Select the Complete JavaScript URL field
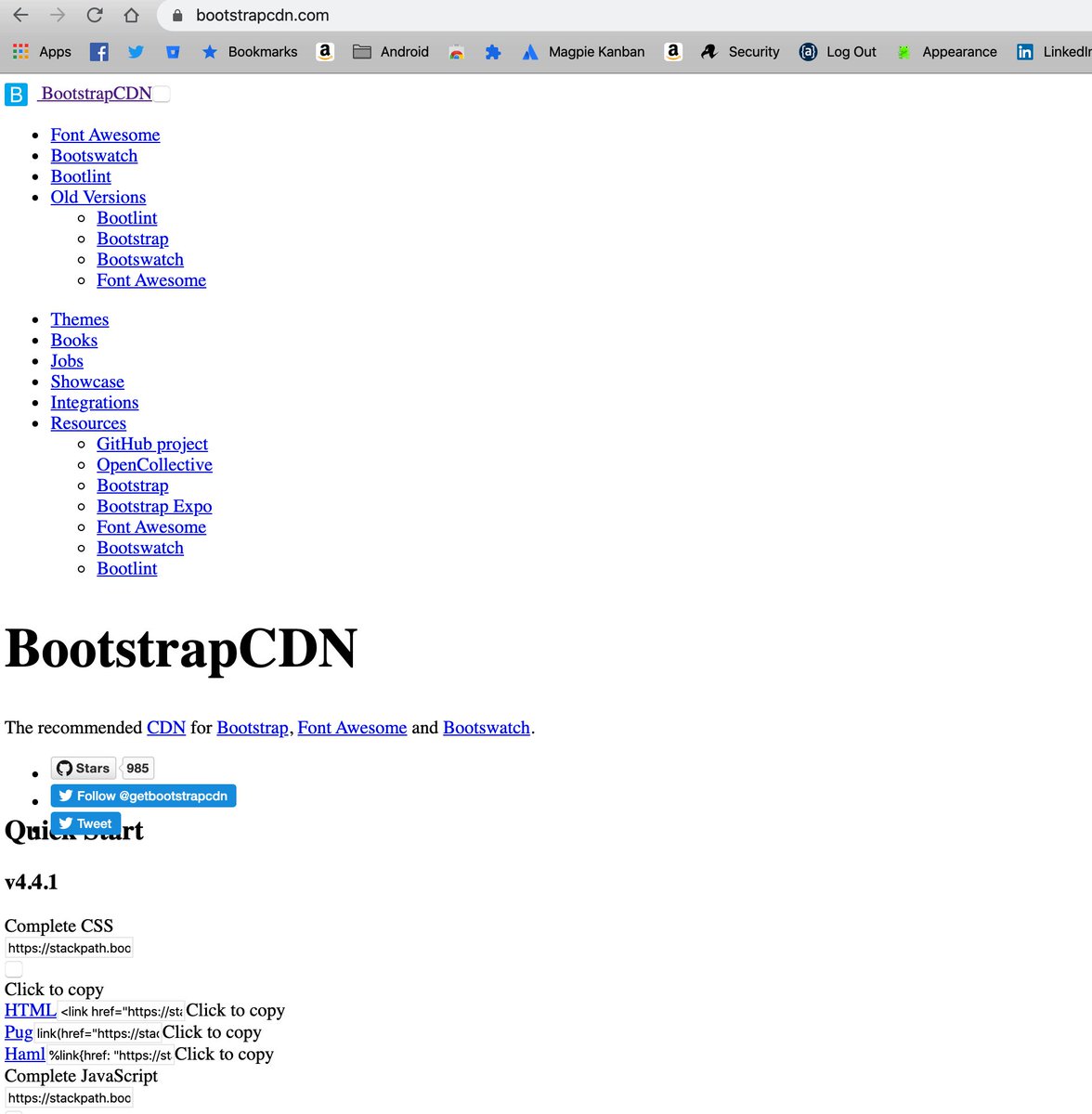This screenshot has width=1092, height=1114. (69, 1097)
